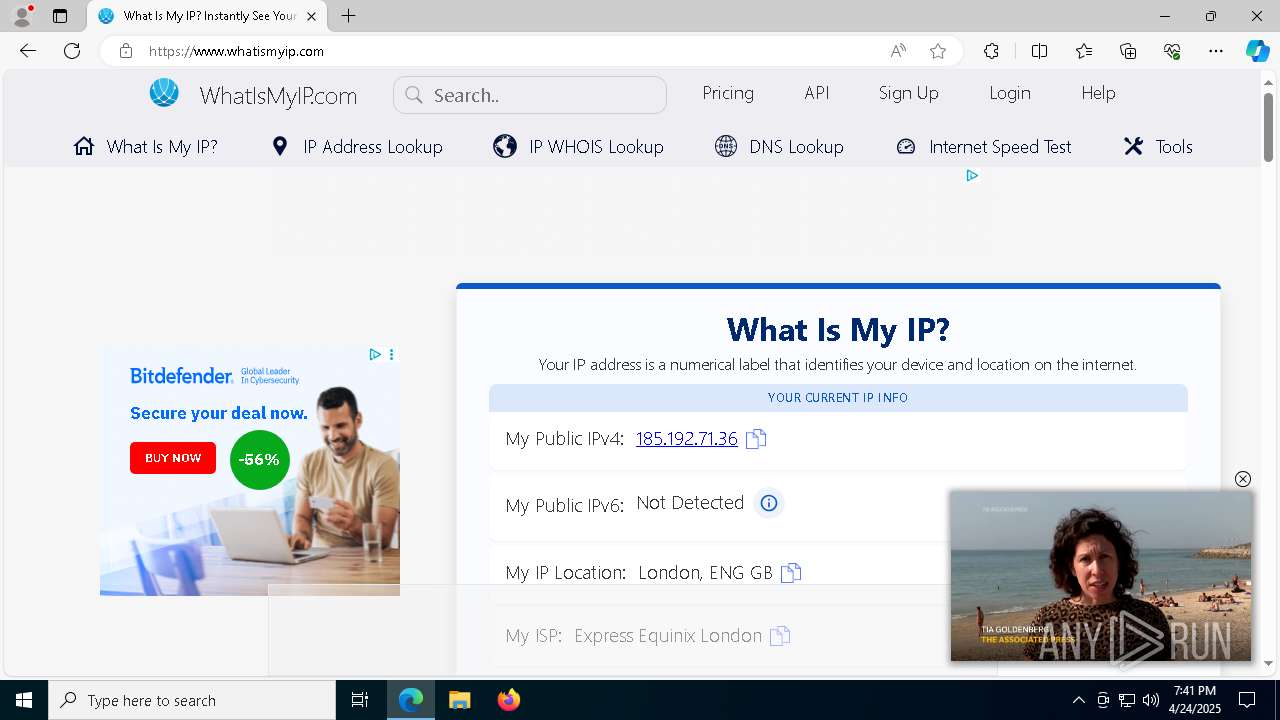Go to the Sign Up page
Image resolution: width=1280 pixels, height=720 pixels.
click(x=909, y=93)
